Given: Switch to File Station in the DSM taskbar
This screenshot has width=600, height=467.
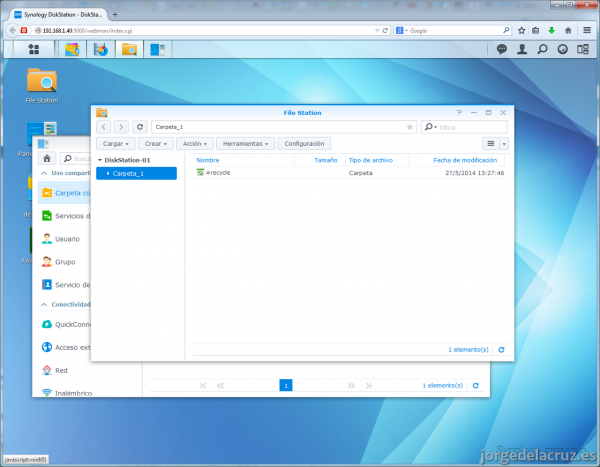Looking at the screenshot, I should click(129, 49).
